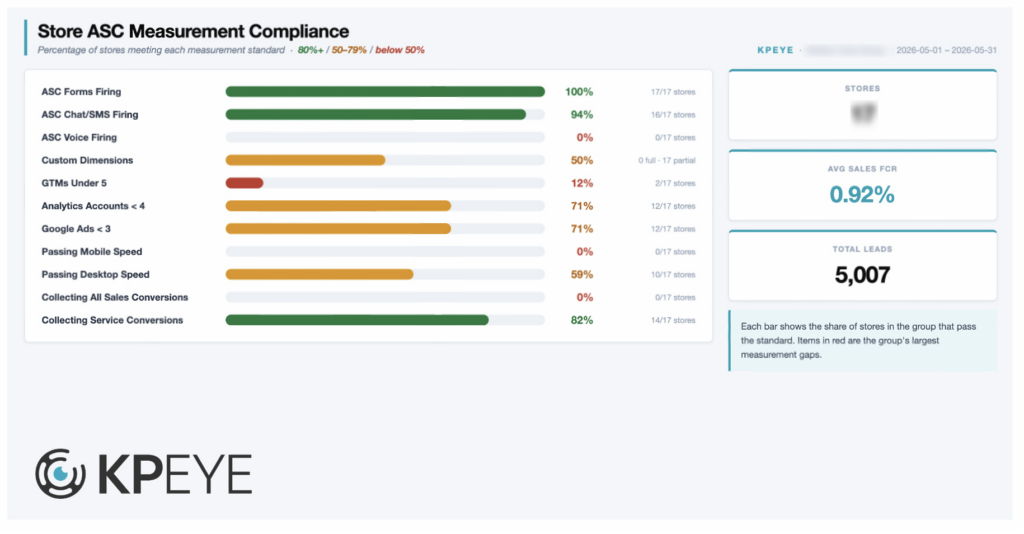Open the Stores summary card

(863, 104)
